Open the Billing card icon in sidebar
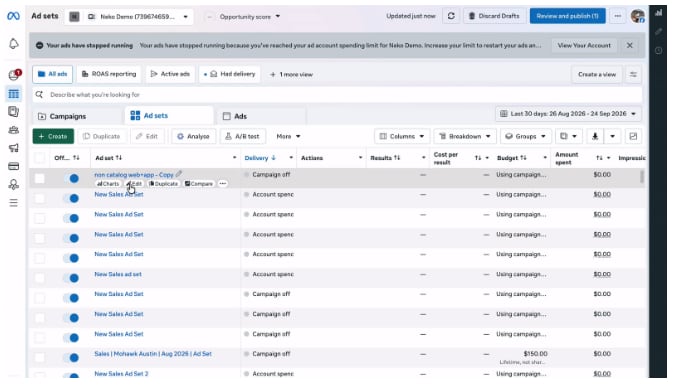This screenshot has width=680, height=385. (13, 166)
